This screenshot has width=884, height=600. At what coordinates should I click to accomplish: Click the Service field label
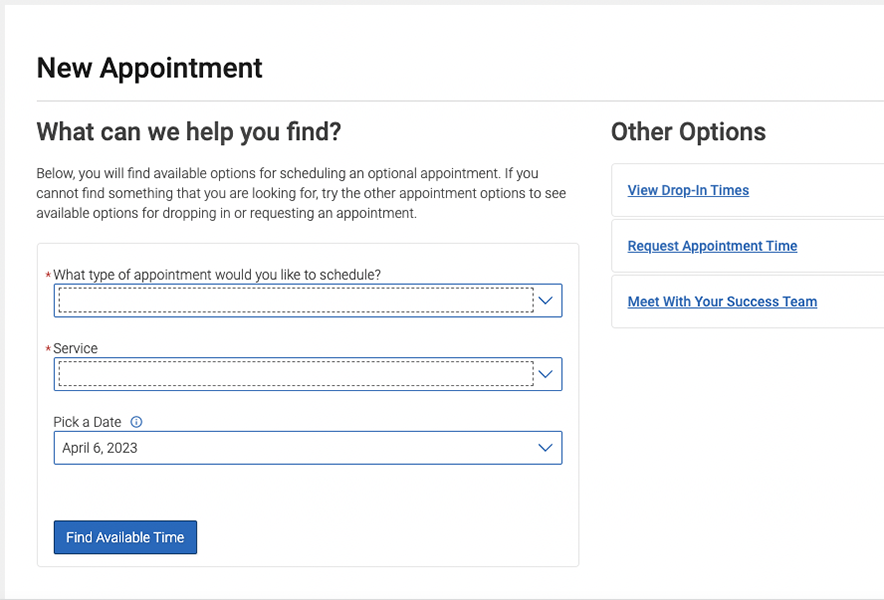point(76,348)
